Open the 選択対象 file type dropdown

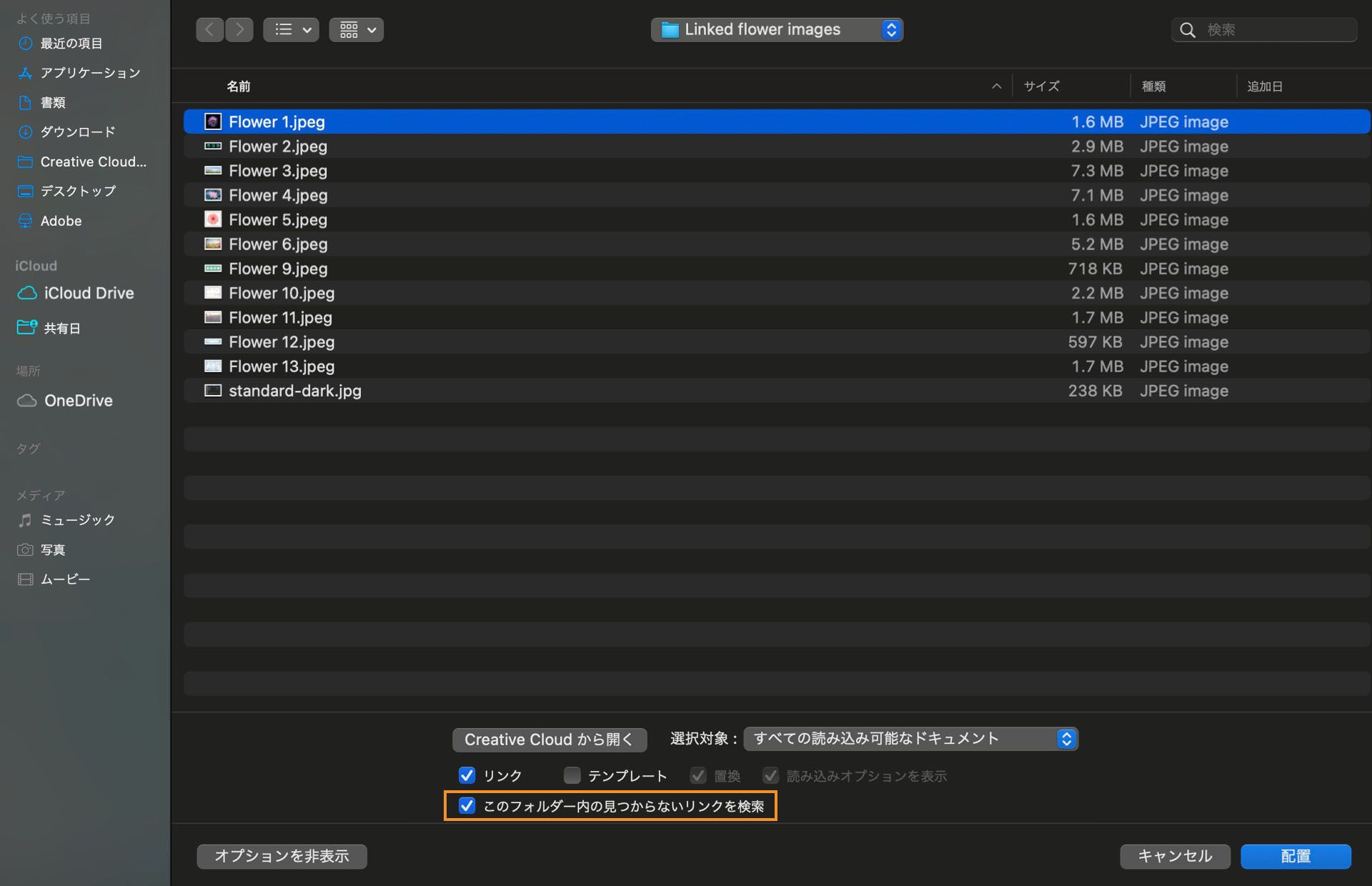pos(910,739)
